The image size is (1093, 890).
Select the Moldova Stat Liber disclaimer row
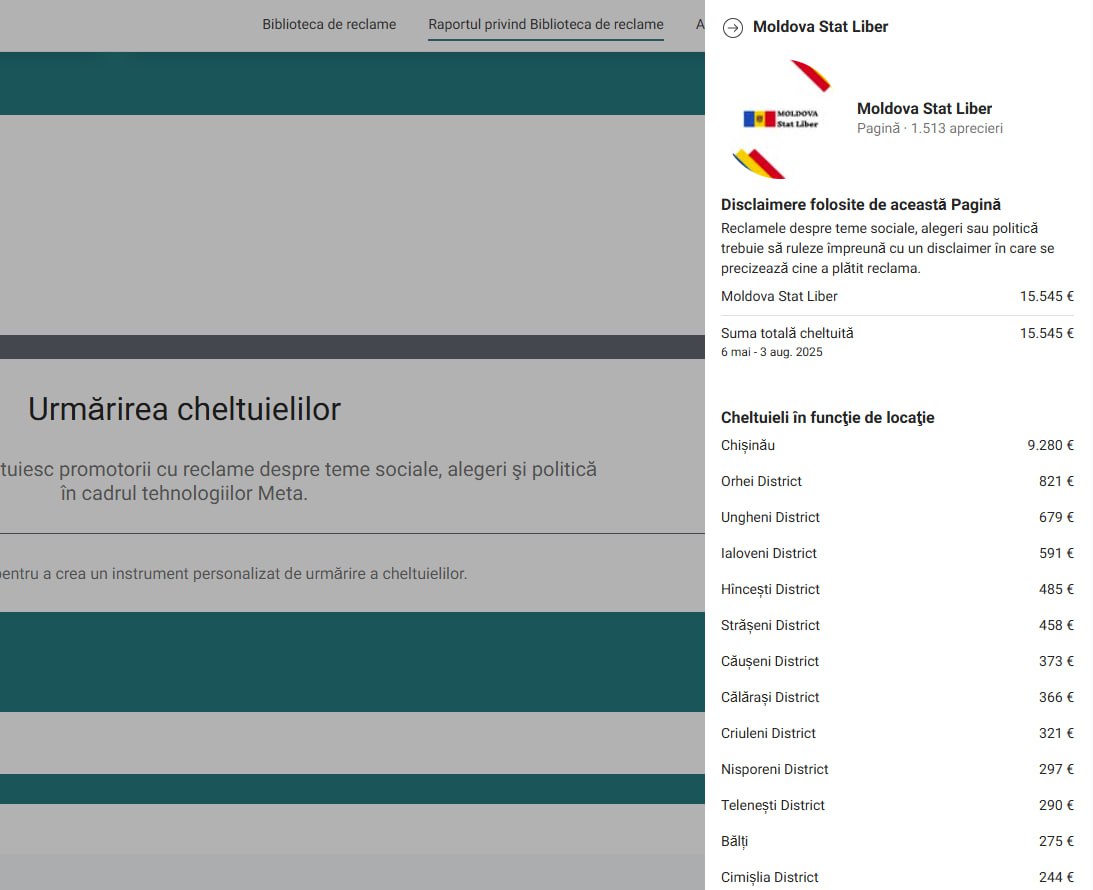897,296
